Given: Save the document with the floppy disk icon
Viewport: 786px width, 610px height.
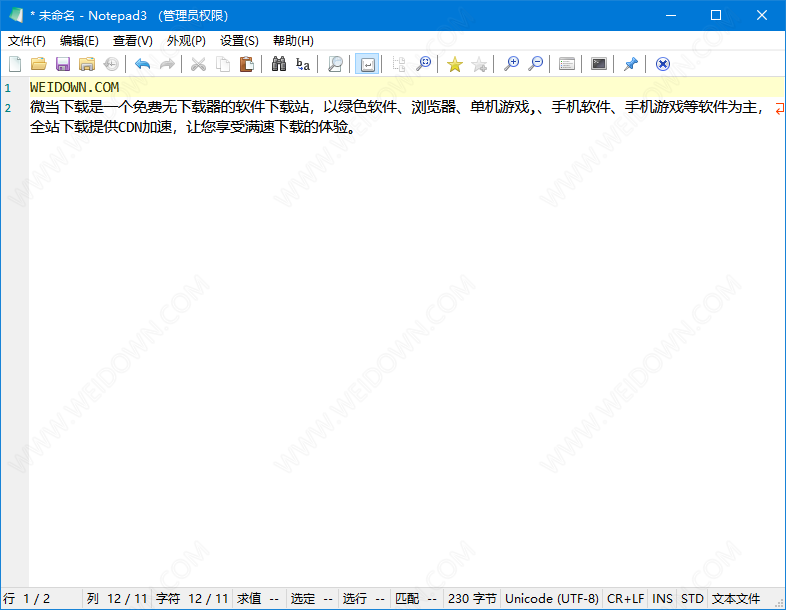Looking at the screenshot, I should 63,64.
